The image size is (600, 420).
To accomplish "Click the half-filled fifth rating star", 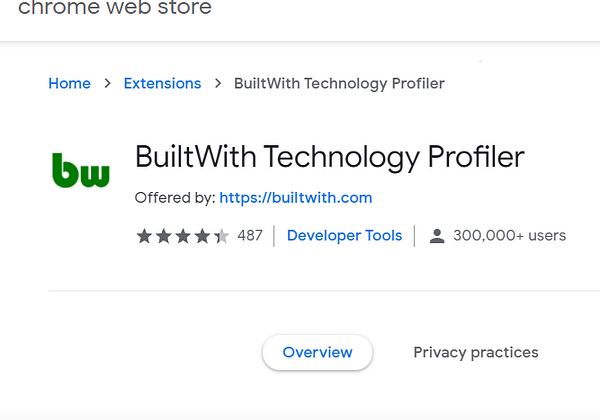I will (x=221, y=236).
